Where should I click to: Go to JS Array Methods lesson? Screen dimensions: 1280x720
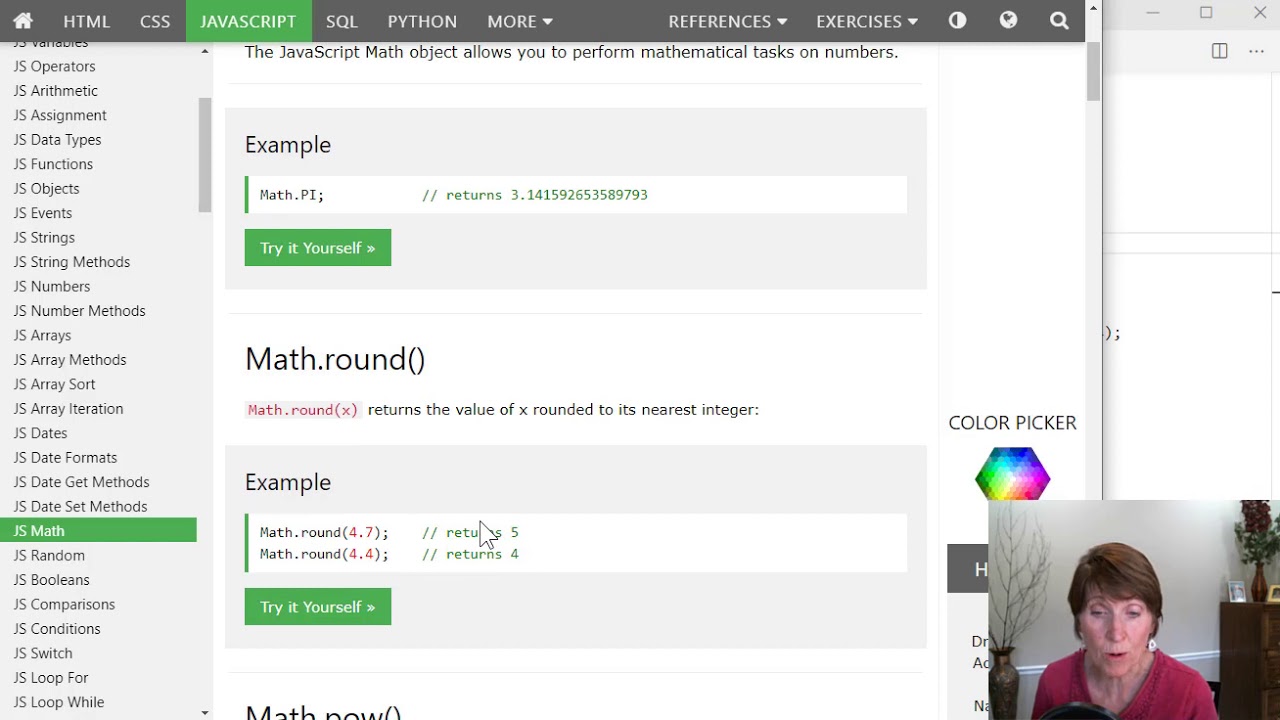tap(70, 360)
